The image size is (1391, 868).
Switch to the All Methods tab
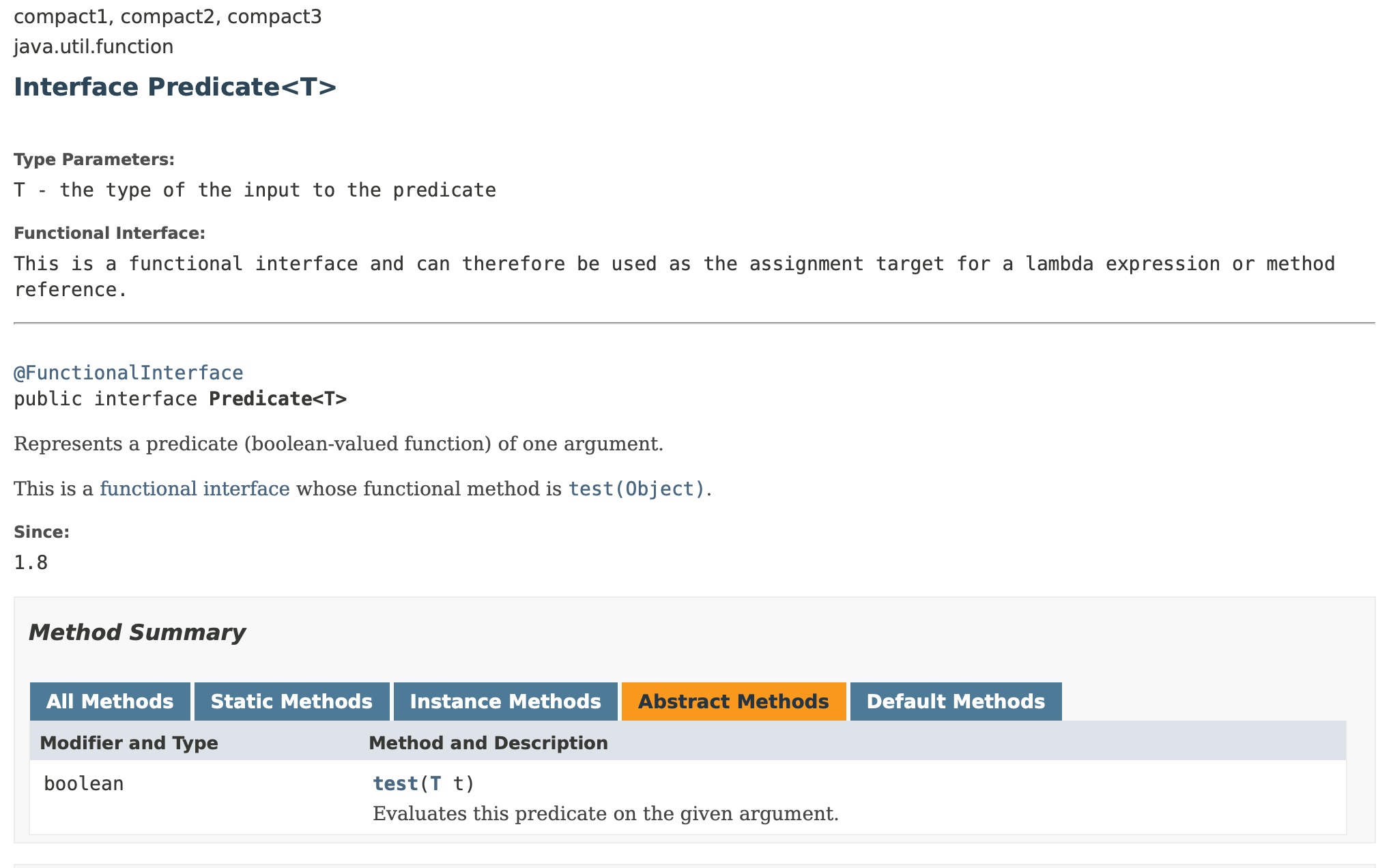point(110,701)
